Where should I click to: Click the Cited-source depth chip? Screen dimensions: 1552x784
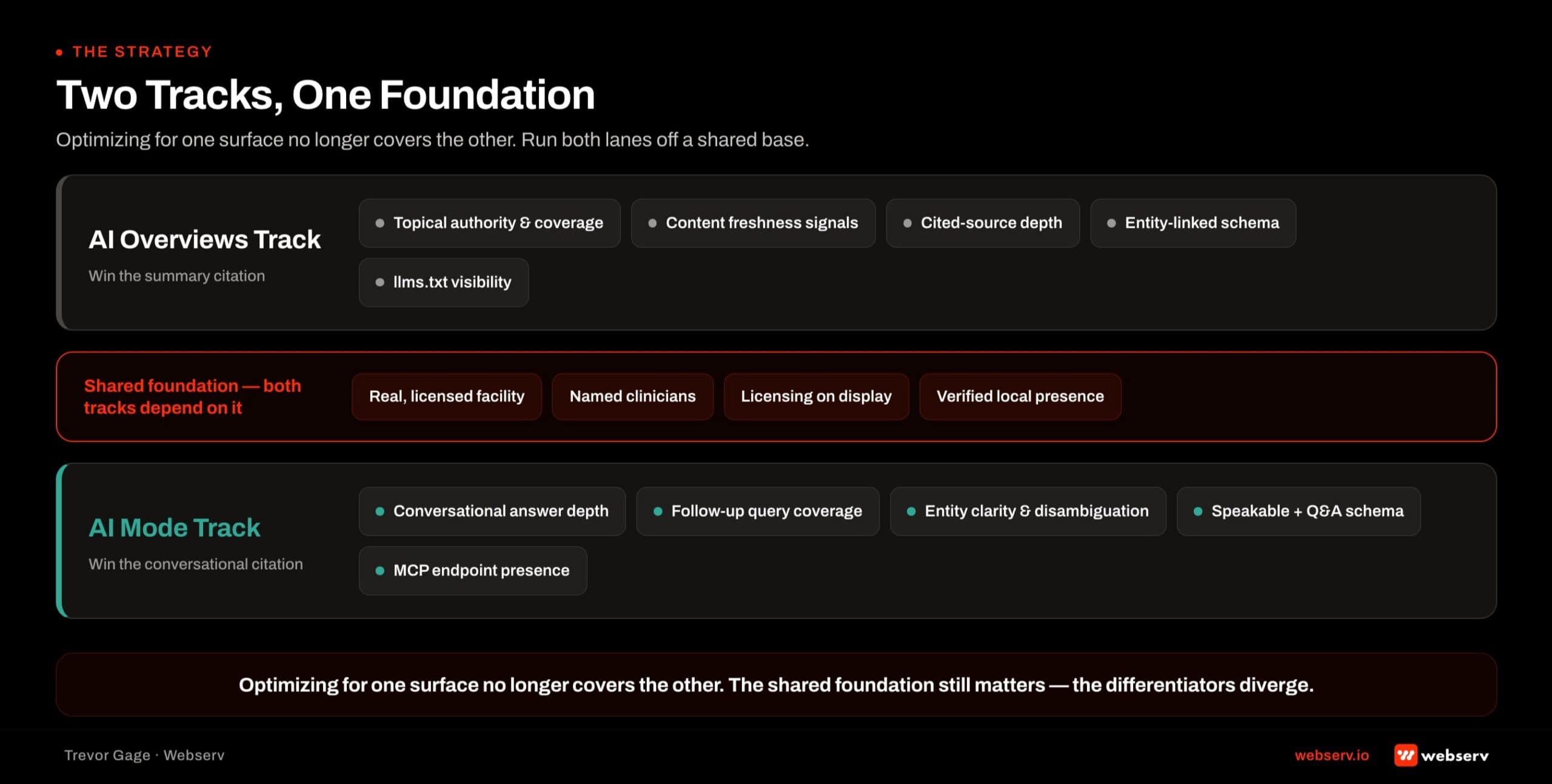click(982, 223)
